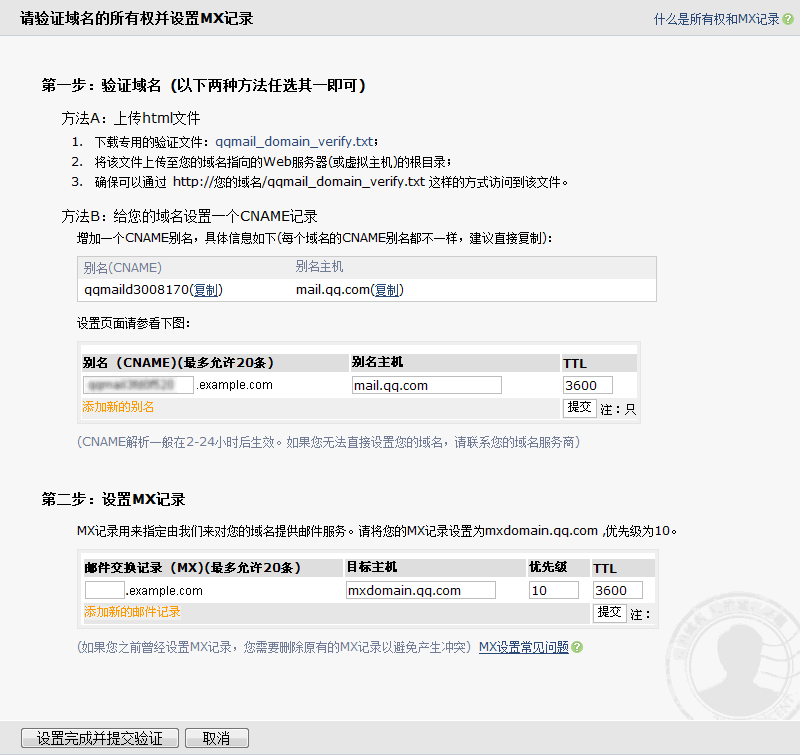
Task: Copy the qqmaild3008170 CNAME alias
Action: pos(206,290)
